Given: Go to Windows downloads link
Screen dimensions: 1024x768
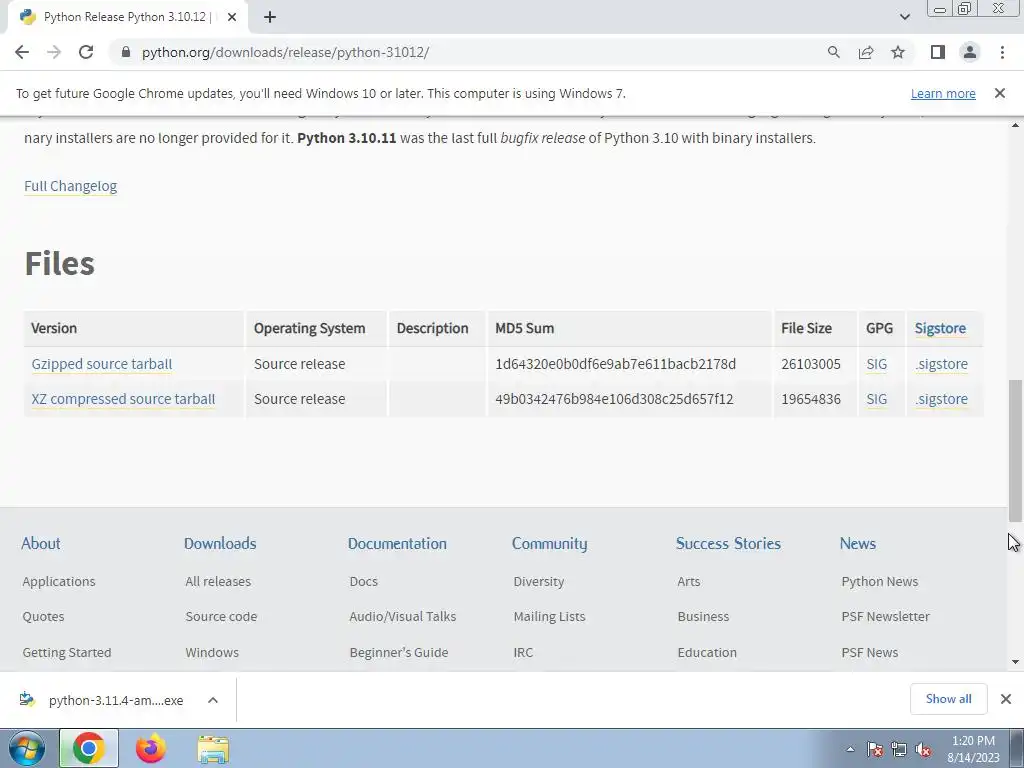Looking at the screenshot, I should [212, 652].
